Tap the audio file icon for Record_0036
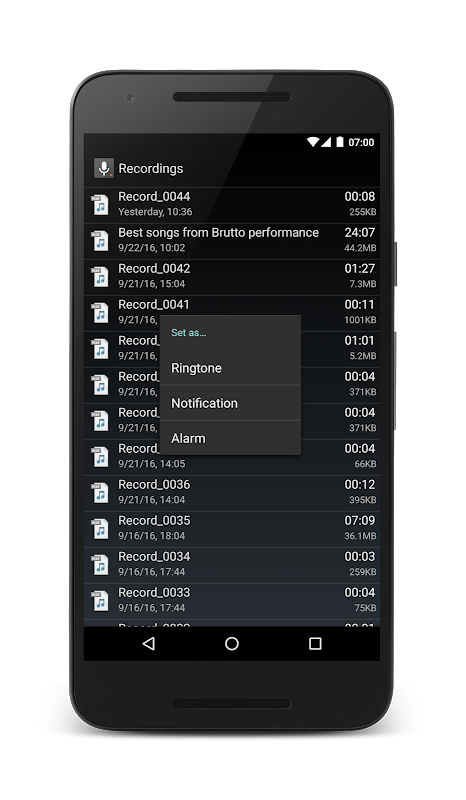466x800 pixels. click(100, 492)
